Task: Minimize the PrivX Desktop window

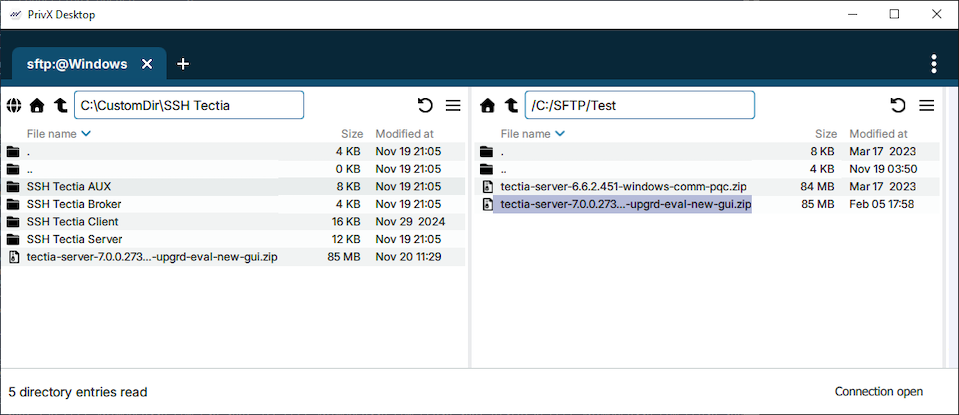Action: tap(852, 14)
